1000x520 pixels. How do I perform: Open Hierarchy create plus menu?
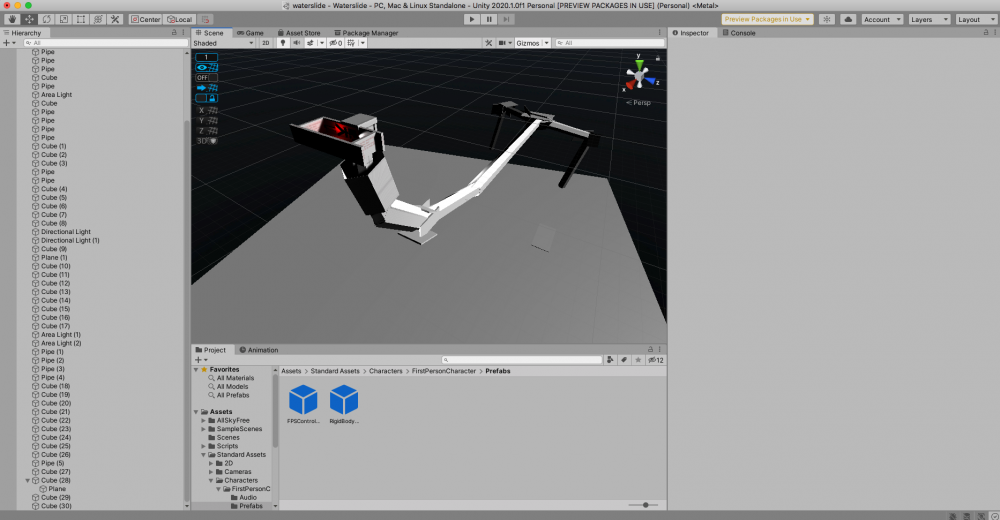click(x=9, y=43)
